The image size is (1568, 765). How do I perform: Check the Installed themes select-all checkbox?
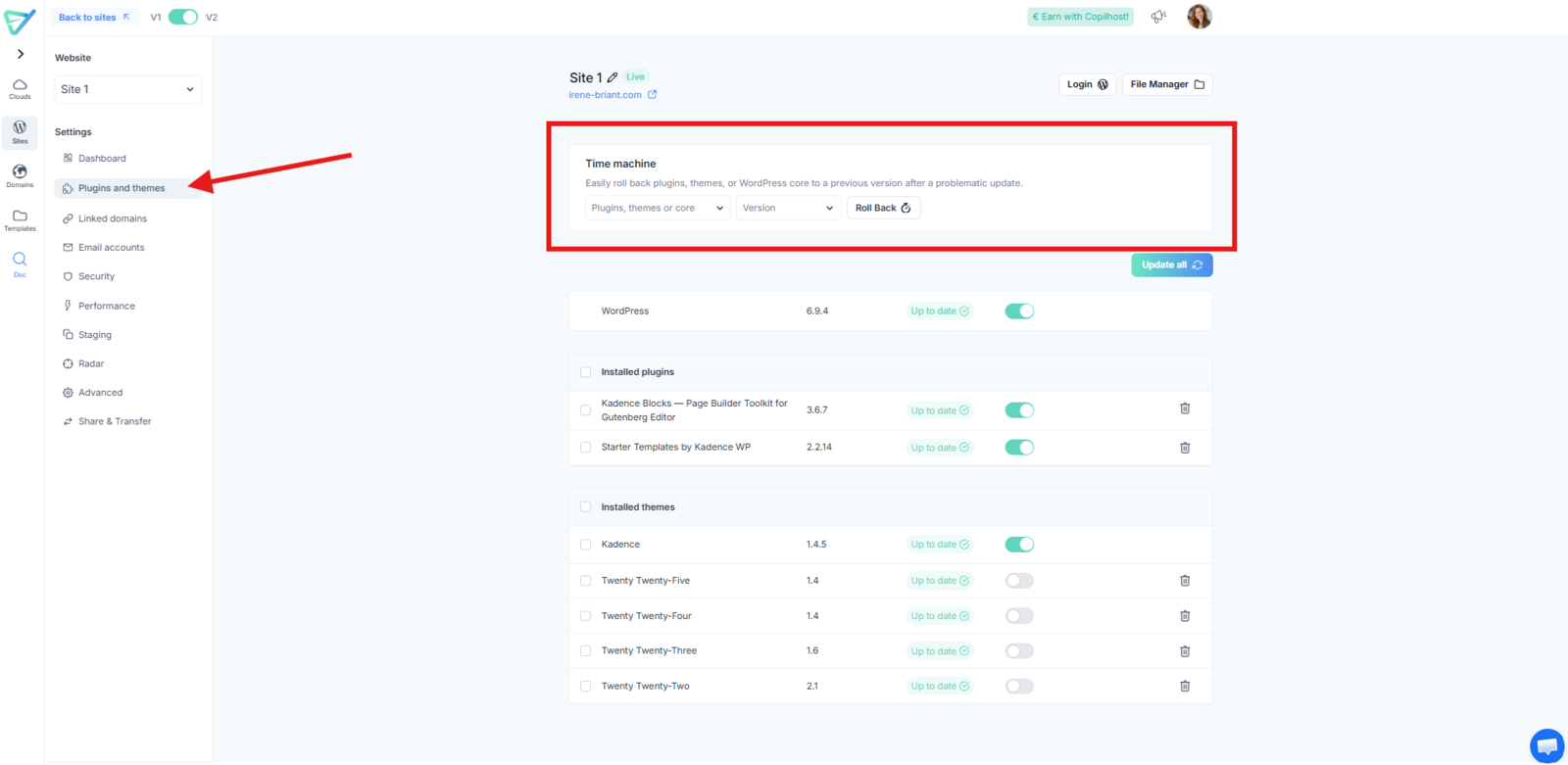(586, 507)
